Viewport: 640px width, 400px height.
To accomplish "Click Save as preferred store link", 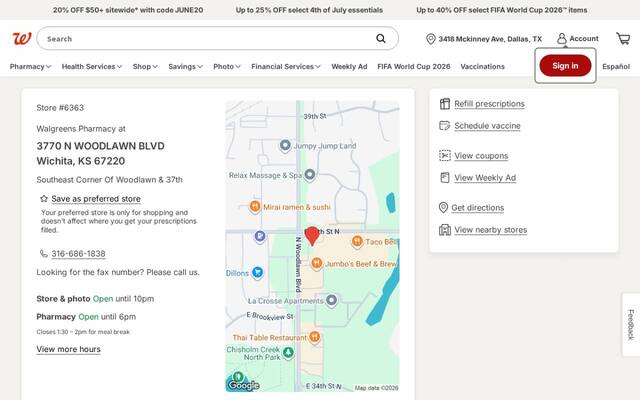I will (x=96, y=199).
